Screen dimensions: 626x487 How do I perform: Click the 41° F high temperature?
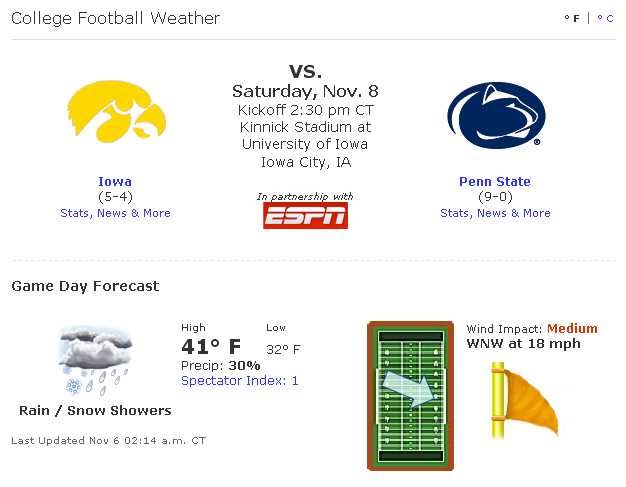click(x=211, y=347)
